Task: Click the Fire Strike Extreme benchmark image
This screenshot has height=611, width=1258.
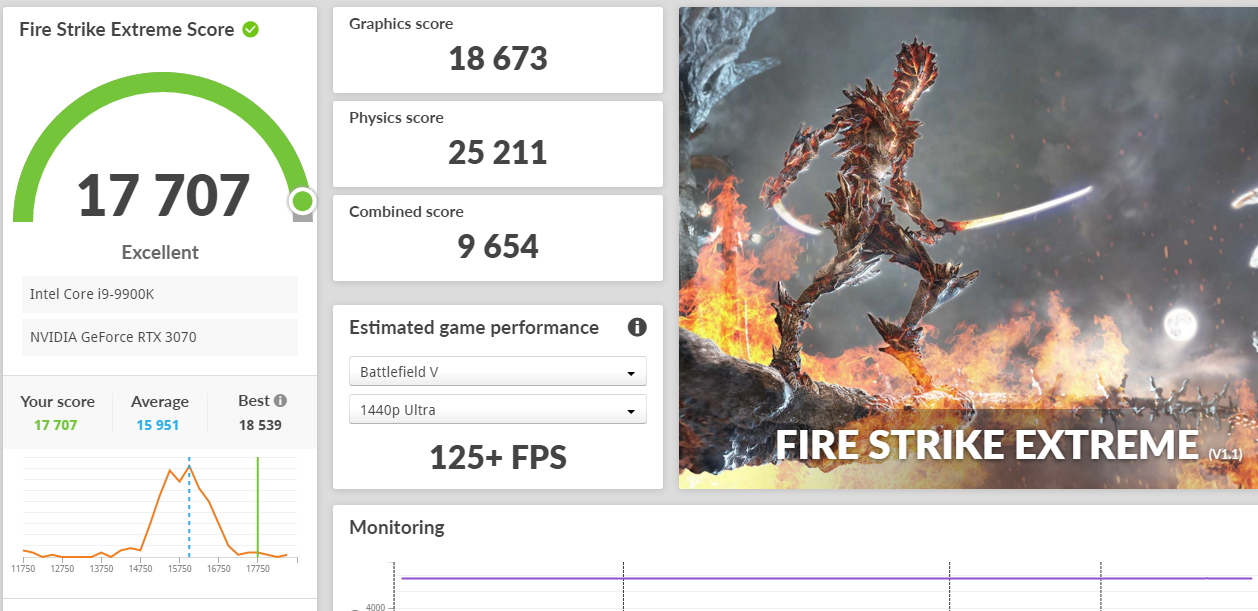Action: click(x=968, y=248)
